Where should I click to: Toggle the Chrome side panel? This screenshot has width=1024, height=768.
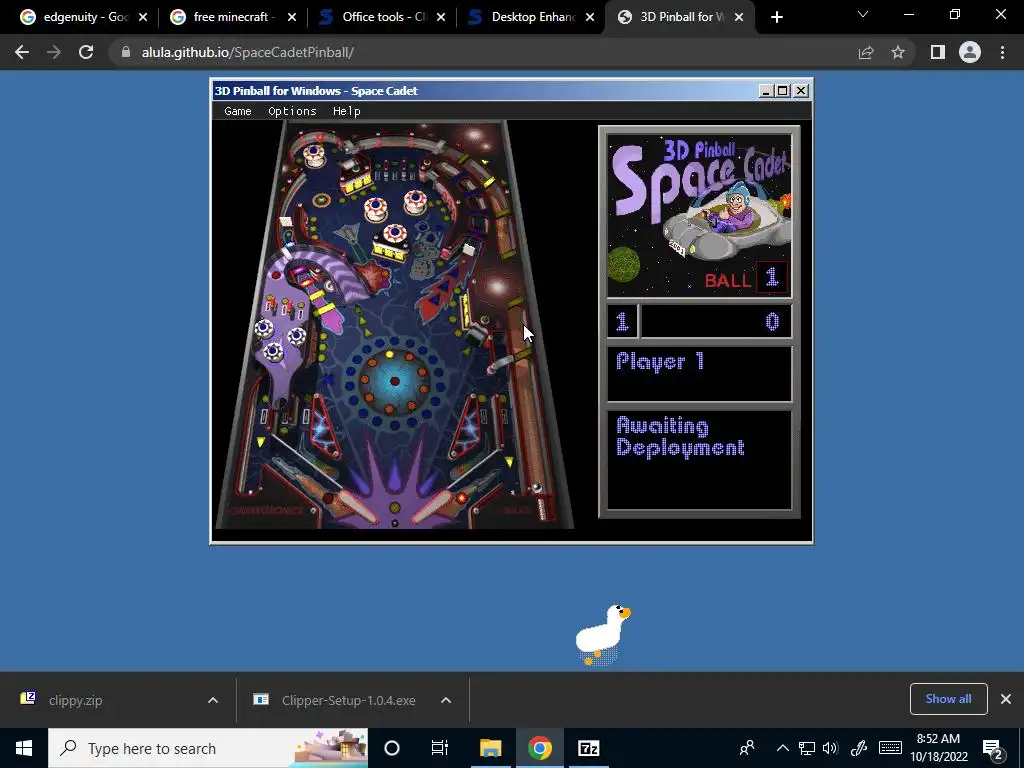coord(938,52)
